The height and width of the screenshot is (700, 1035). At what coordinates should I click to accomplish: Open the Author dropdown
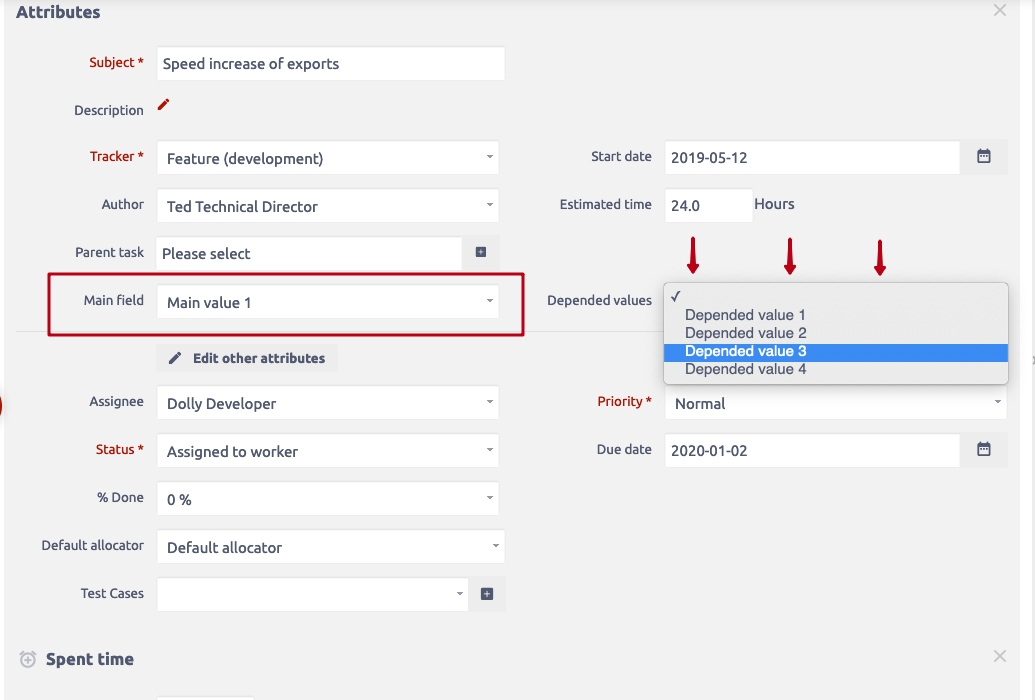tap(327, 206)
